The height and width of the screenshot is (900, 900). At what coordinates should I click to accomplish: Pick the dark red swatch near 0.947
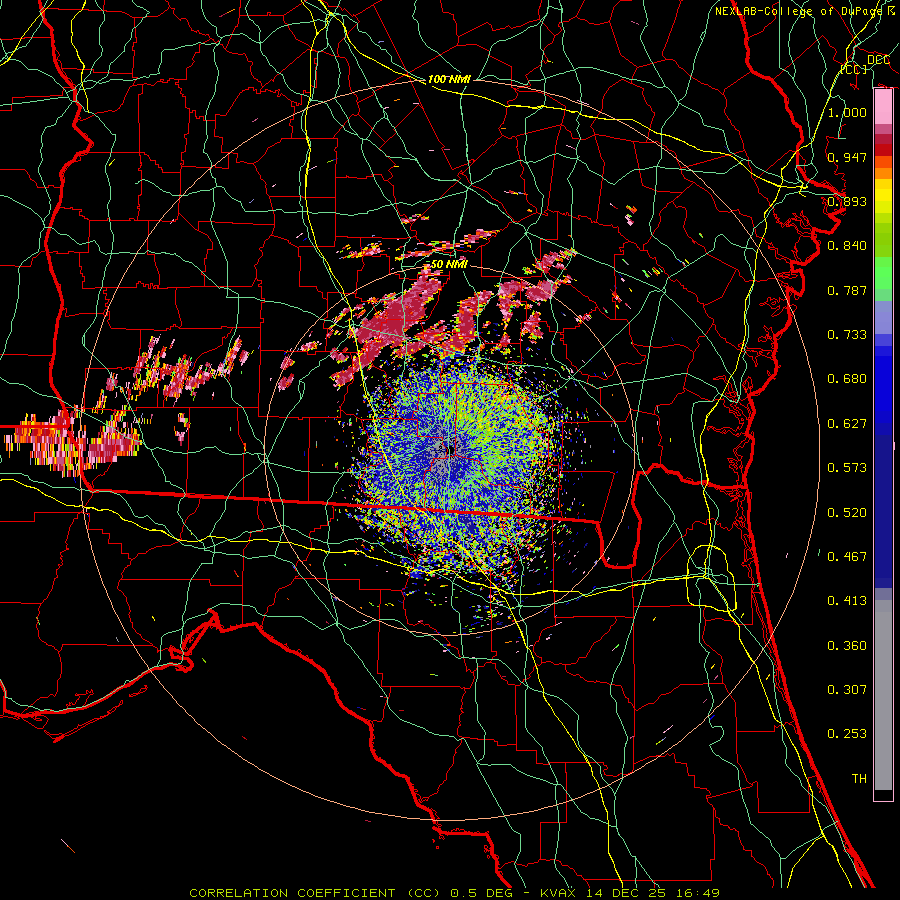(883, 149)
